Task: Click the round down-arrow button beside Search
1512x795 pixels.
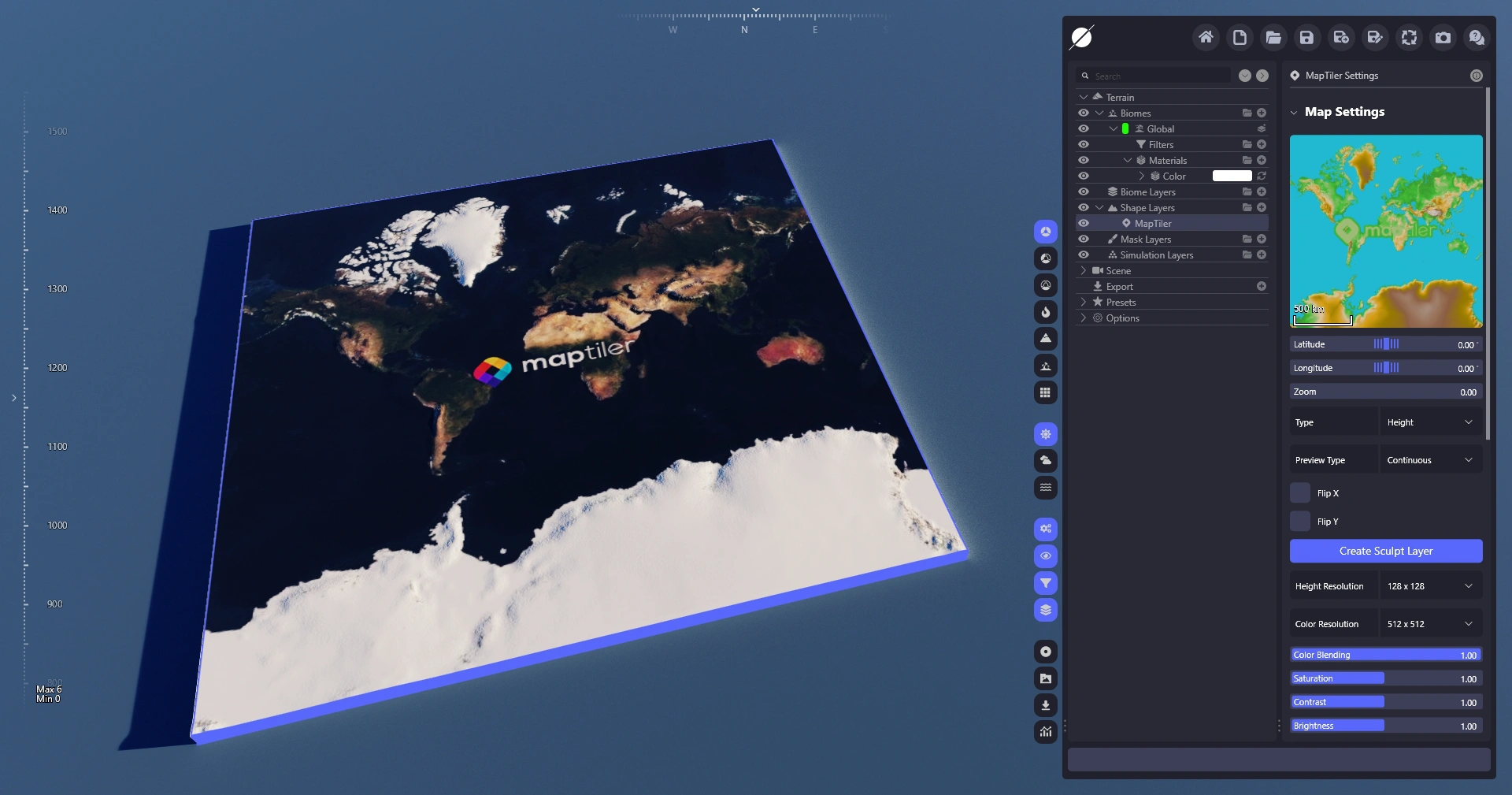Action: pyautogui.click(x=1245, y=76)
